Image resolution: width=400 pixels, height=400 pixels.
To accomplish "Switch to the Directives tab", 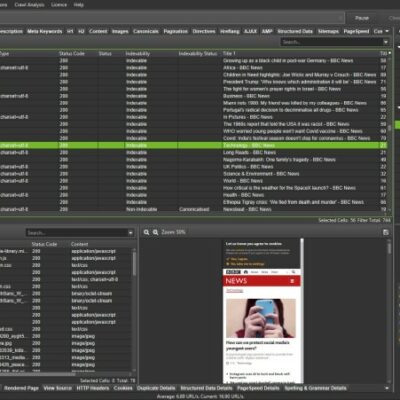I will tap(204, 31).
